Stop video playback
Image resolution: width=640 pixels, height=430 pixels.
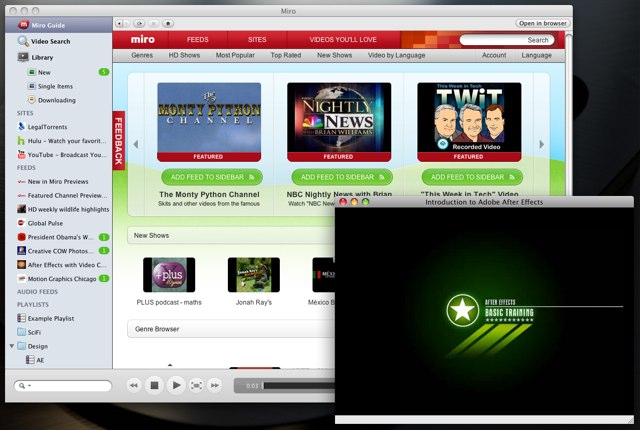click(154, 385)
